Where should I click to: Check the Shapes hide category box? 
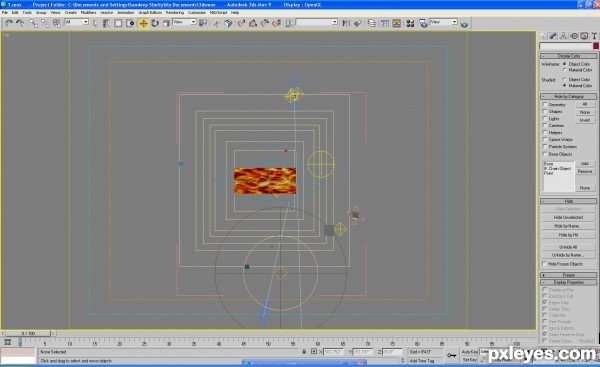point(545,111)
